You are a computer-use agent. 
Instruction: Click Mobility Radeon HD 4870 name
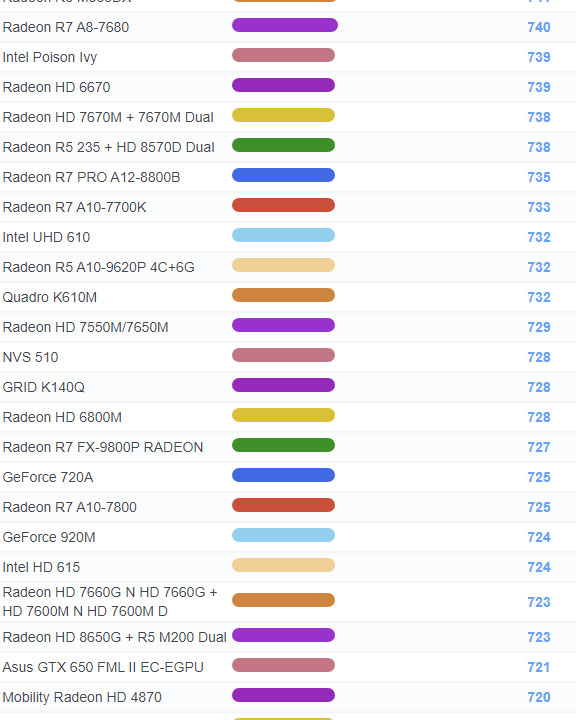(82, 697)
